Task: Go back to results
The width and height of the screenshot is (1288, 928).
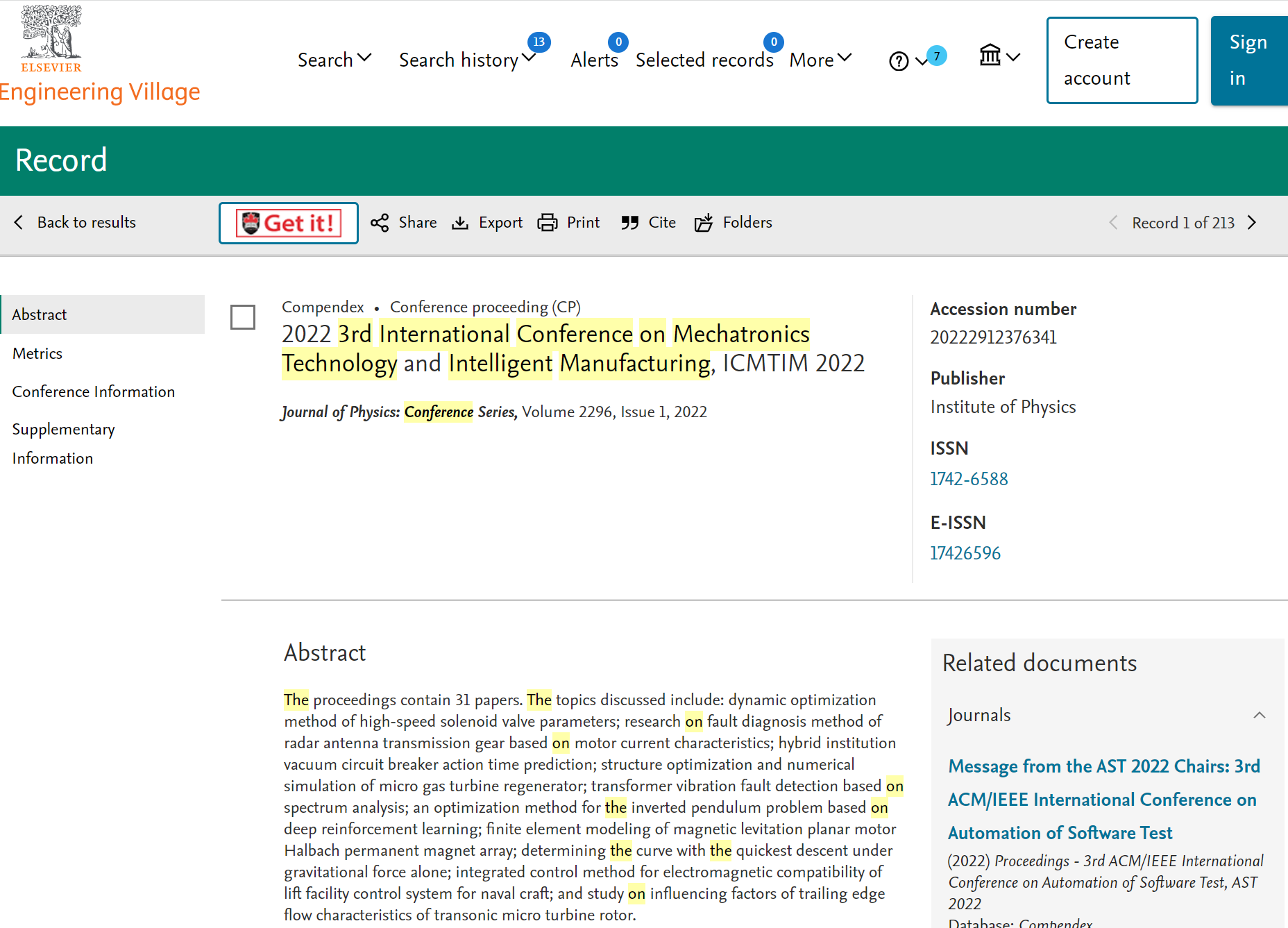Action: pyautogui.click(x=75, y=222)
